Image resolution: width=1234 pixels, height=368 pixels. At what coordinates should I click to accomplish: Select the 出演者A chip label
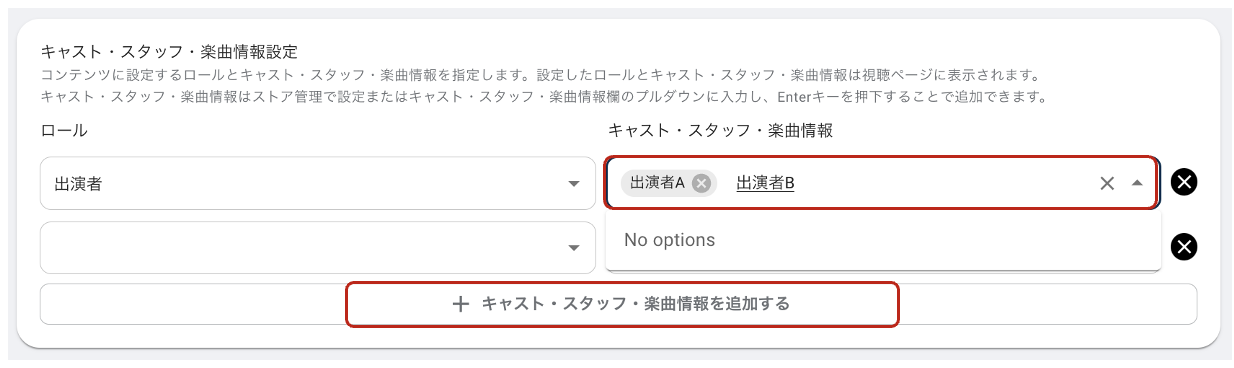(657, 183)
